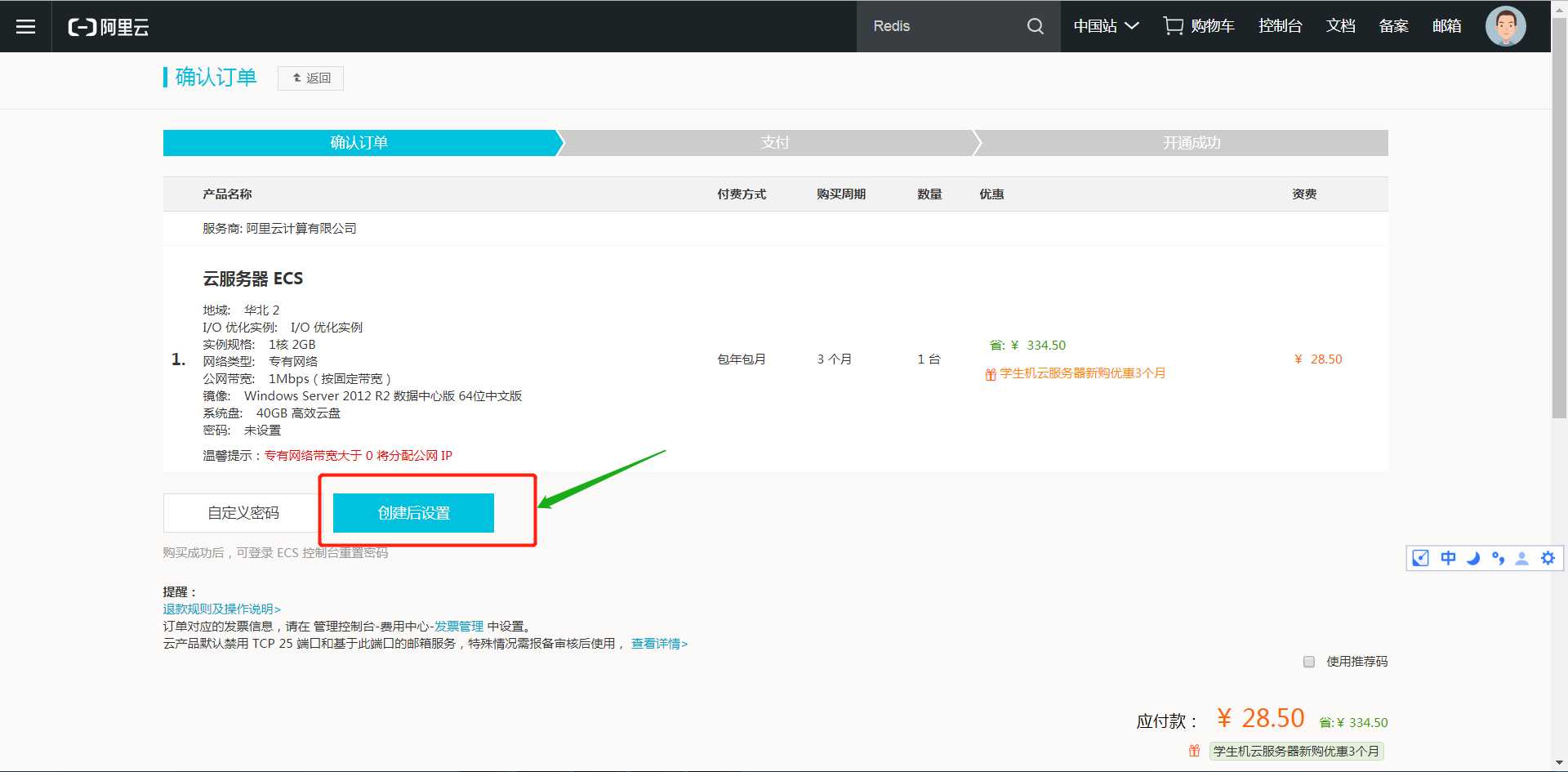Click the 云服务器 ECS product title

click(252, 279)
